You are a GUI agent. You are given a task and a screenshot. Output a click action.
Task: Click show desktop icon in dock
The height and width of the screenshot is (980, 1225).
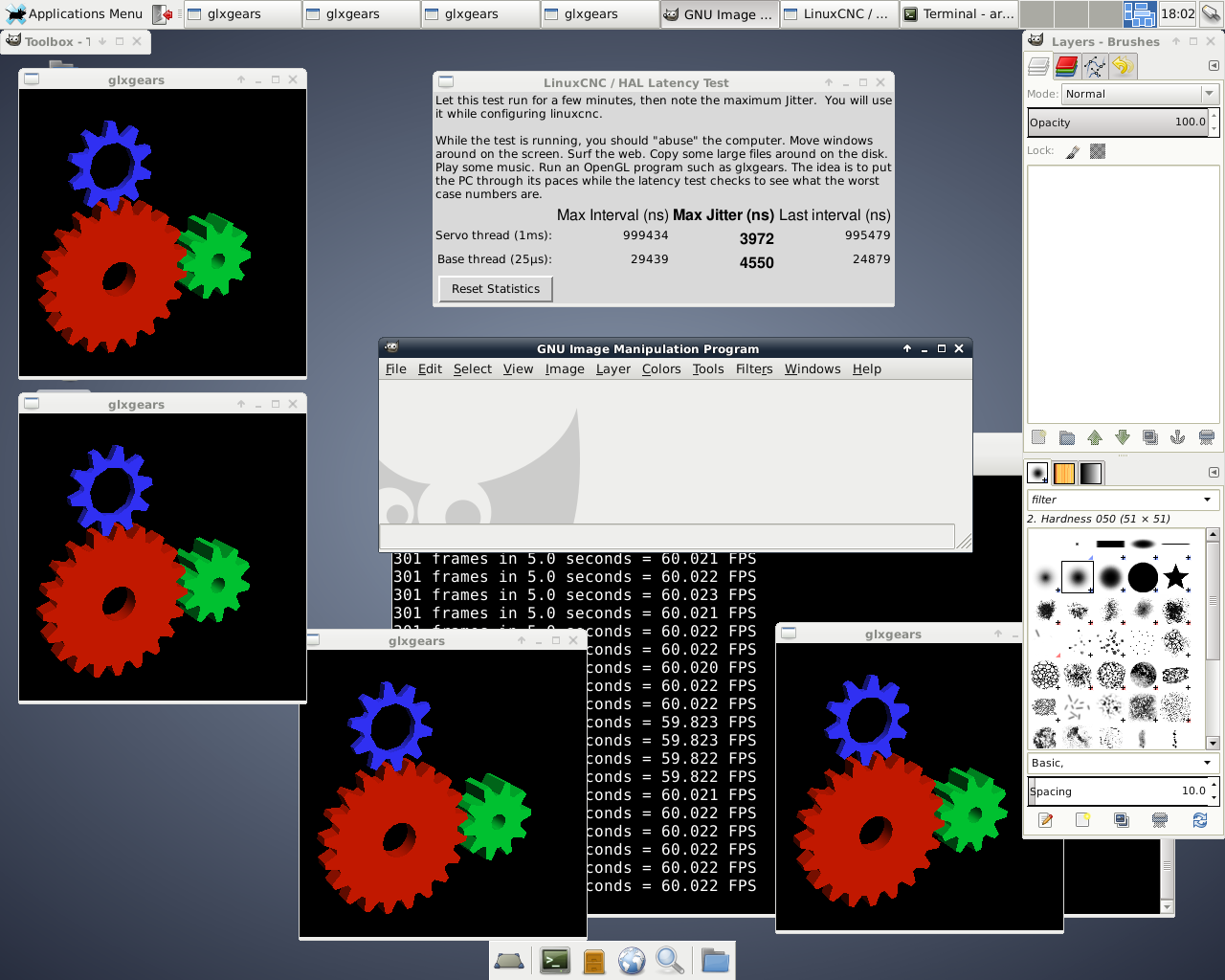(508, 961)
